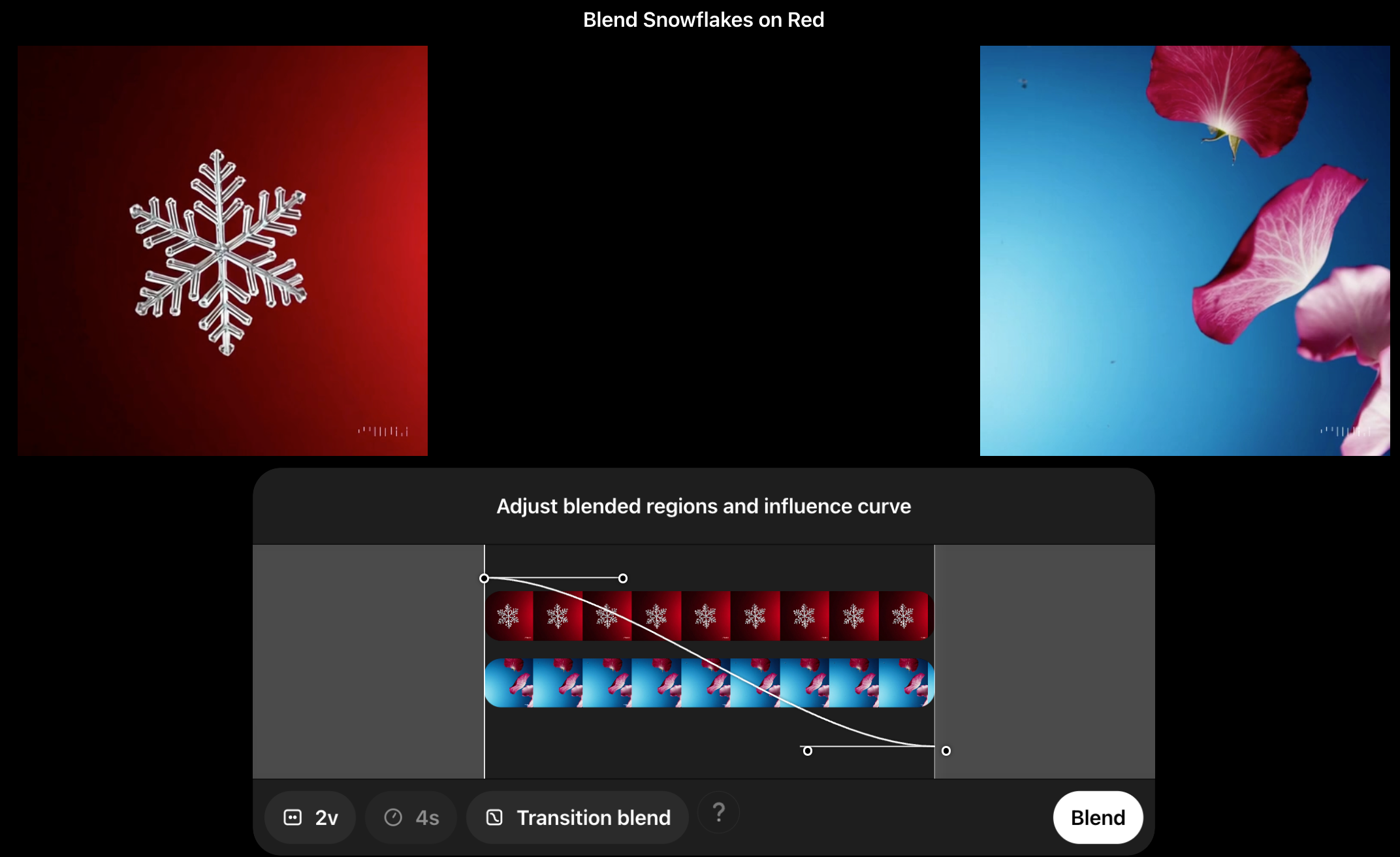Click gray trimmed region left of timeline
The width and height of the screenshot is (1400, 857).
click(x=368, y=661)
